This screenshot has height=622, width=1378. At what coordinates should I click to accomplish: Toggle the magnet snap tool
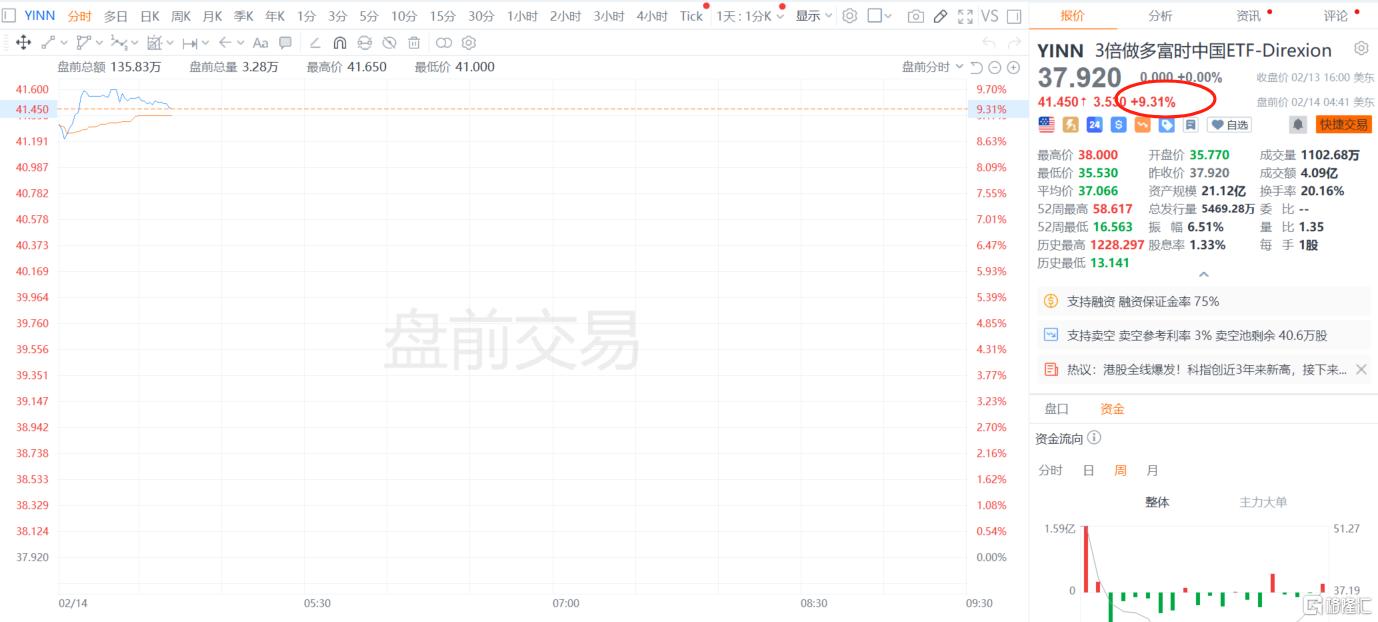(x=340, y=43)
